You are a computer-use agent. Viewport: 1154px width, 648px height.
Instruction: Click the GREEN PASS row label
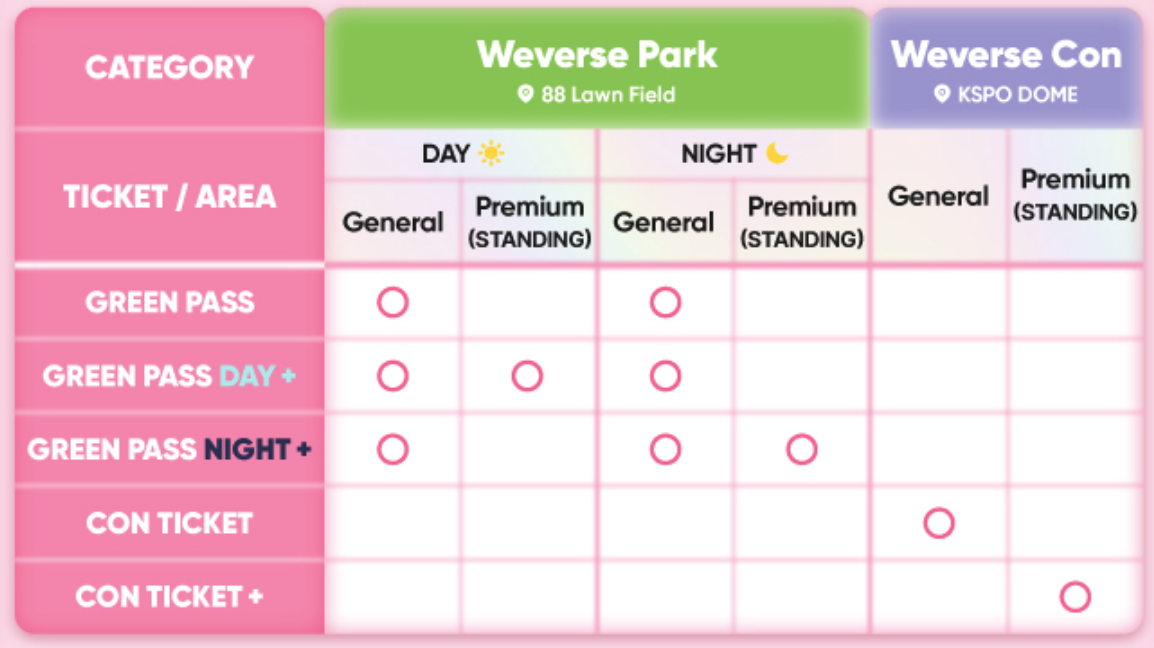click(x=170, y=303)
